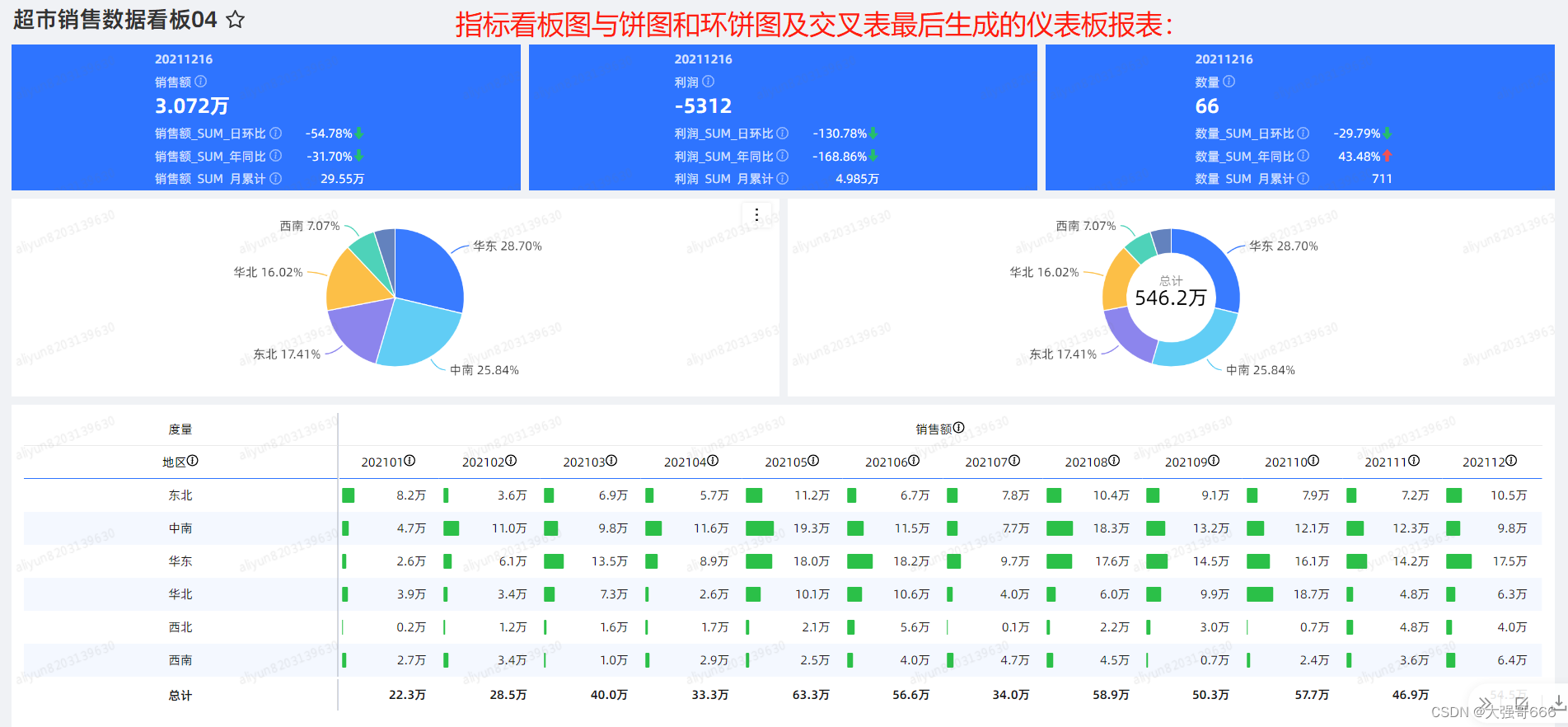Click the info icon beside 利润 in the second KPI card

coord(709,82)
